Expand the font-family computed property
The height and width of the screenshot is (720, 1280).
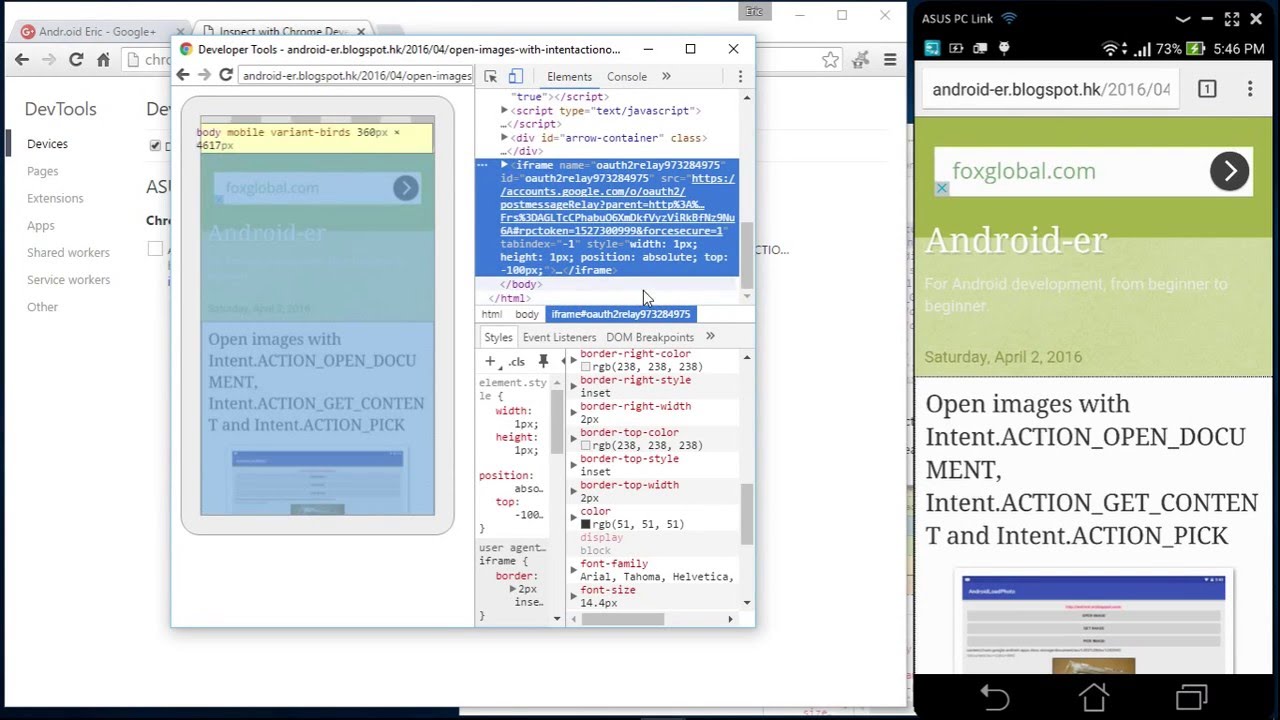(x=574, y=570)
